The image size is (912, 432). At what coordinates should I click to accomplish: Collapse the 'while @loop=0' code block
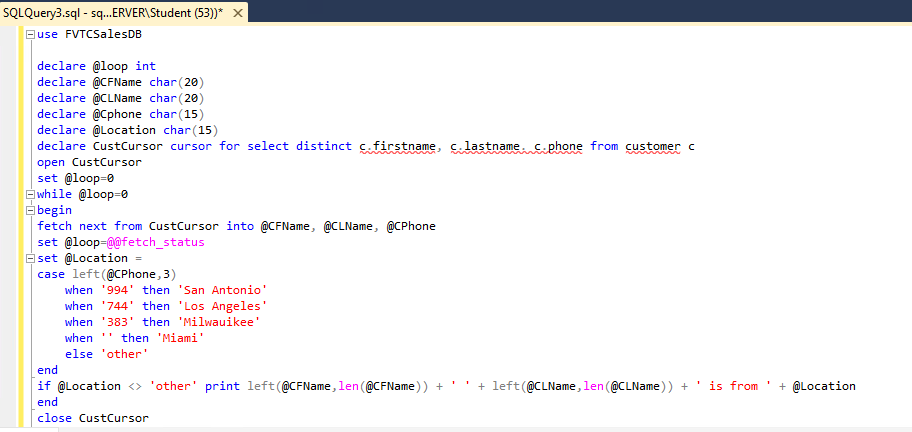tap(30, 194)
